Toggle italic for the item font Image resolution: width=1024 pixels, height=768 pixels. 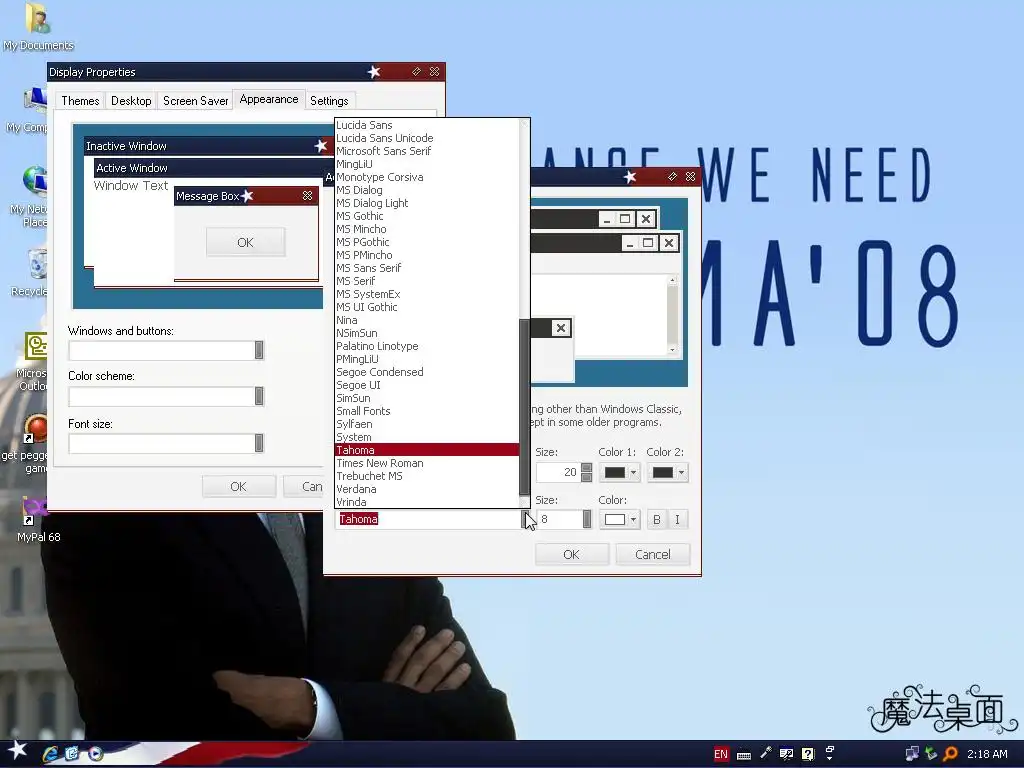[x=677, y=519]
